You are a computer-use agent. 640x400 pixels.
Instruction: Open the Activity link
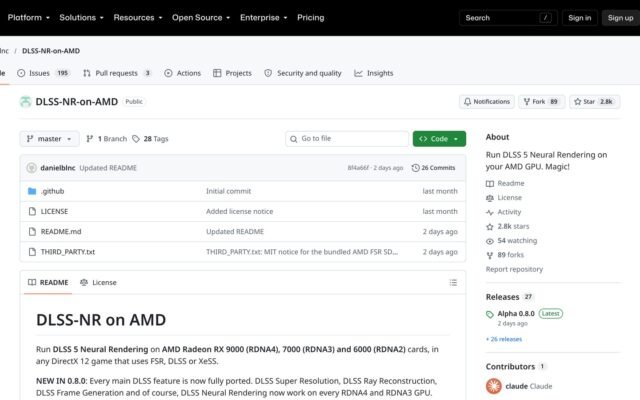pyautogui.click(x=504, y=212)
